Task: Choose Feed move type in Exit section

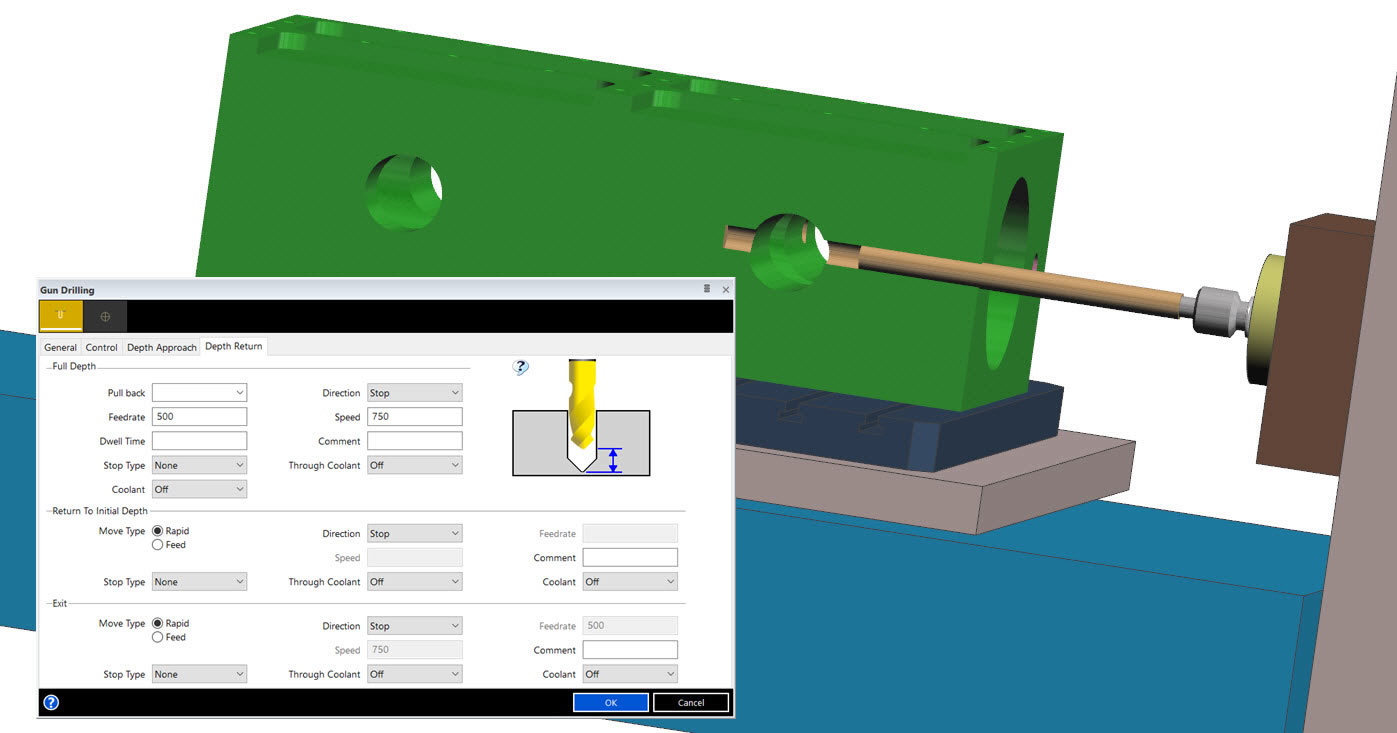Action: click(x=158, y=637)
